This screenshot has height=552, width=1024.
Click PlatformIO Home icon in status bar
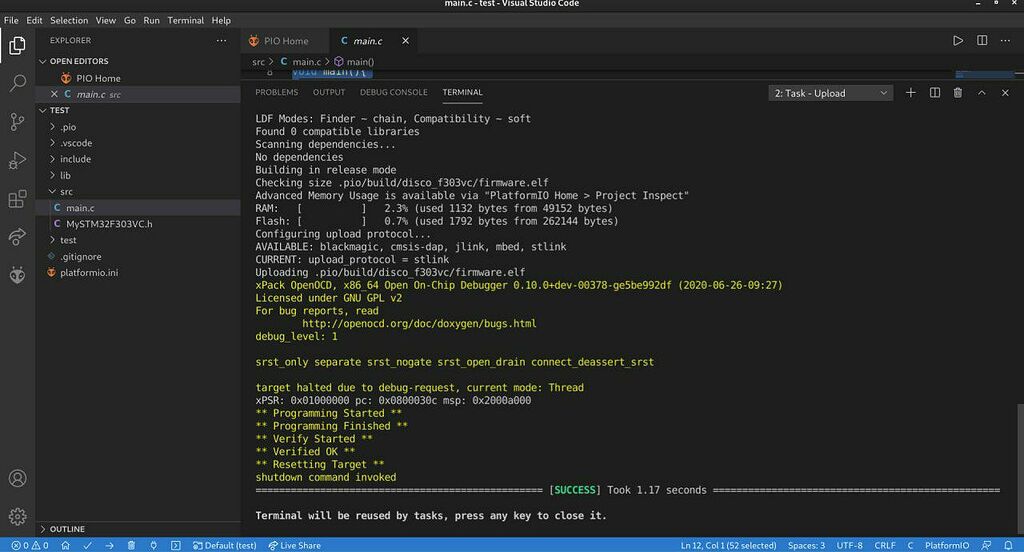tap(65, 545)
